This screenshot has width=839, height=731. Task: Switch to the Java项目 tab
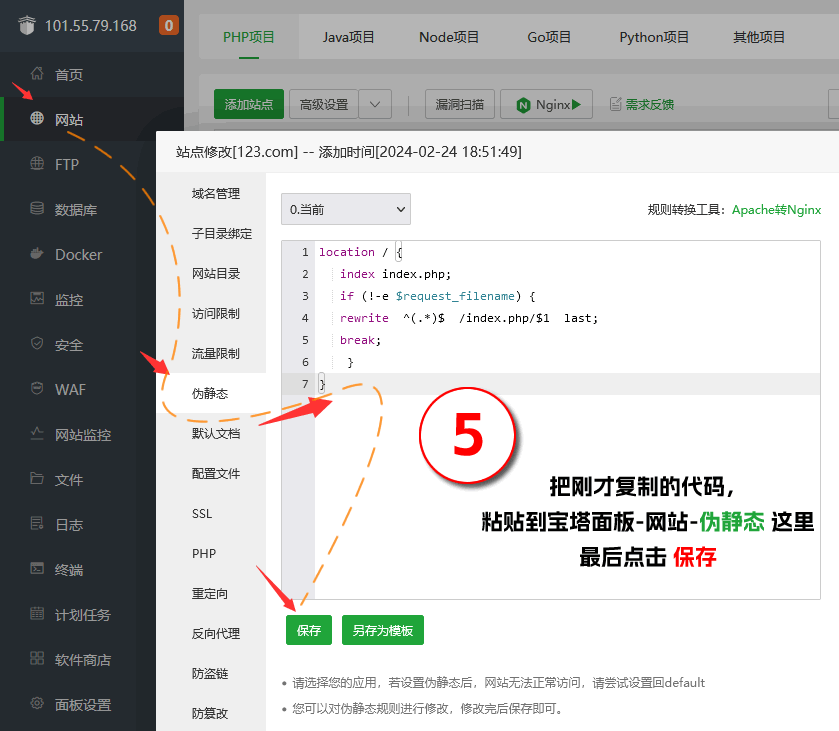coord(348,35)
